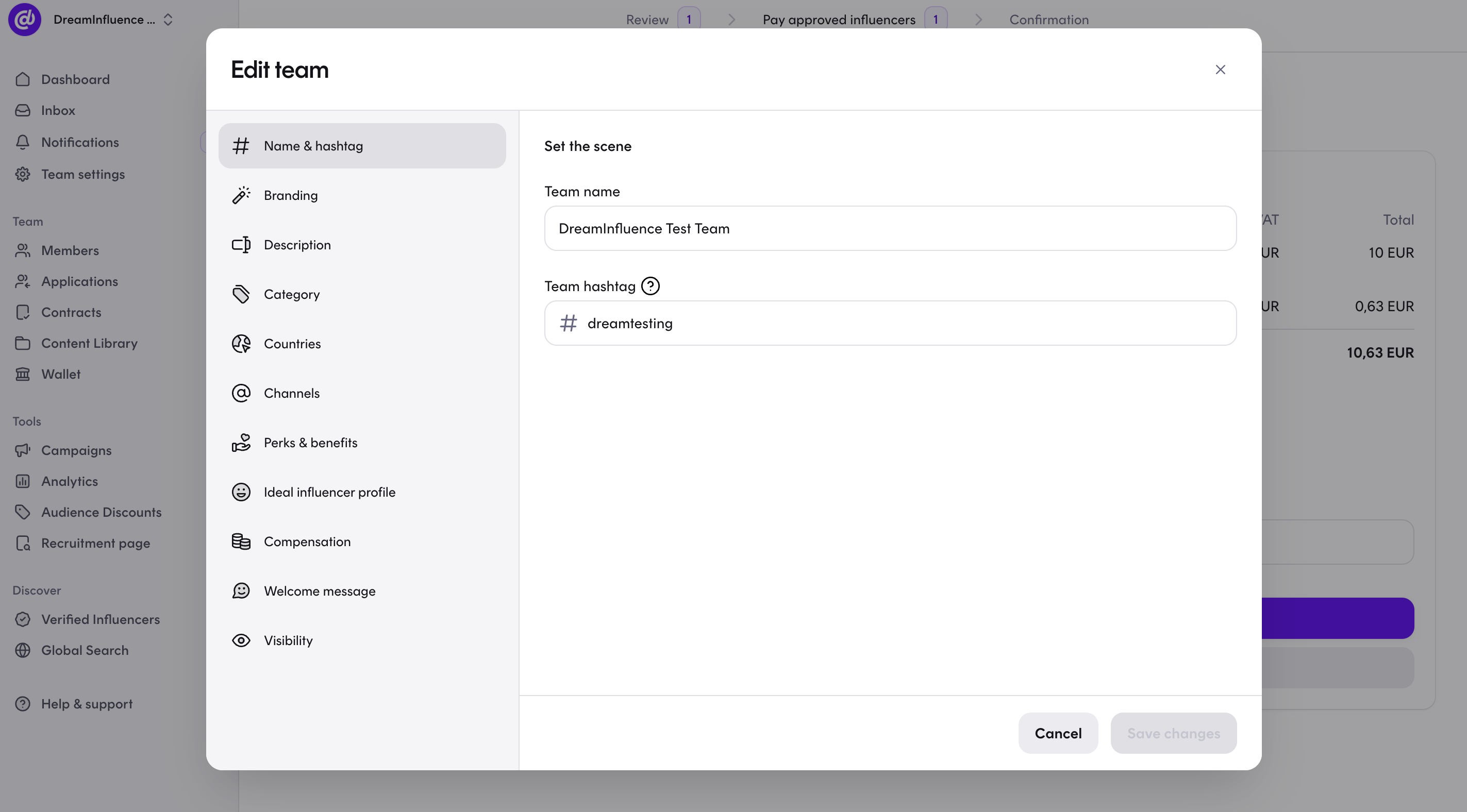The width and height of the screenshot is (1467, 812).
Task: Select the Name & hashtag section
Action: pyautogui.click(x=362, y=146)
